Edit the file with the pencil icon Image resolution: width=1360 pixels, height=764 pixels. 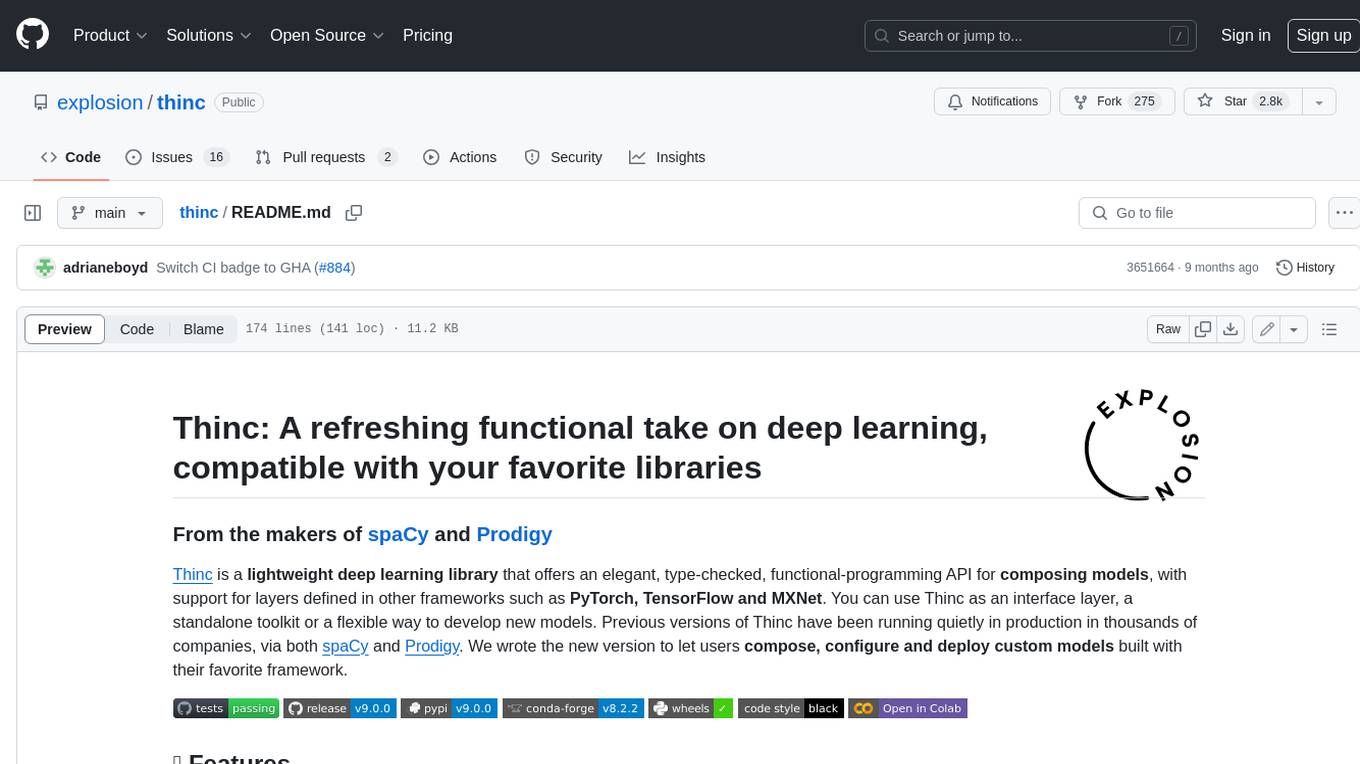coord(1267,329)
